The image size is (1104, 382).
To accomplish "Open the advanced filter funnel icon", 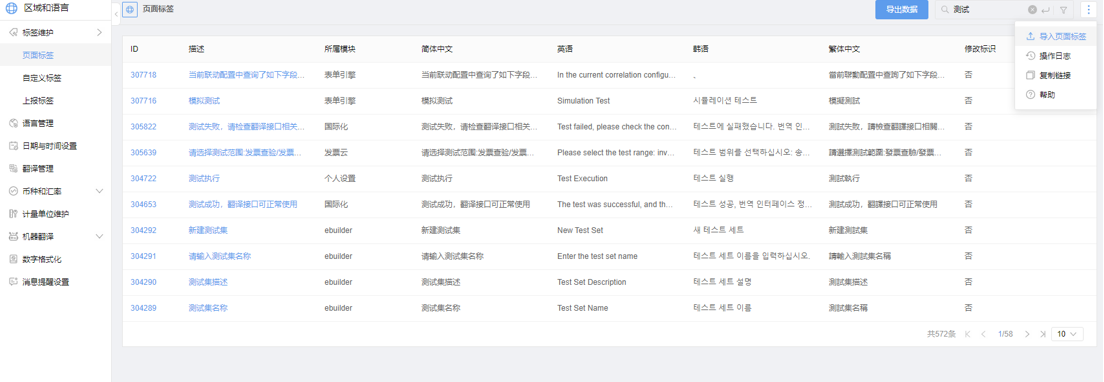I will pos(1064,10).
